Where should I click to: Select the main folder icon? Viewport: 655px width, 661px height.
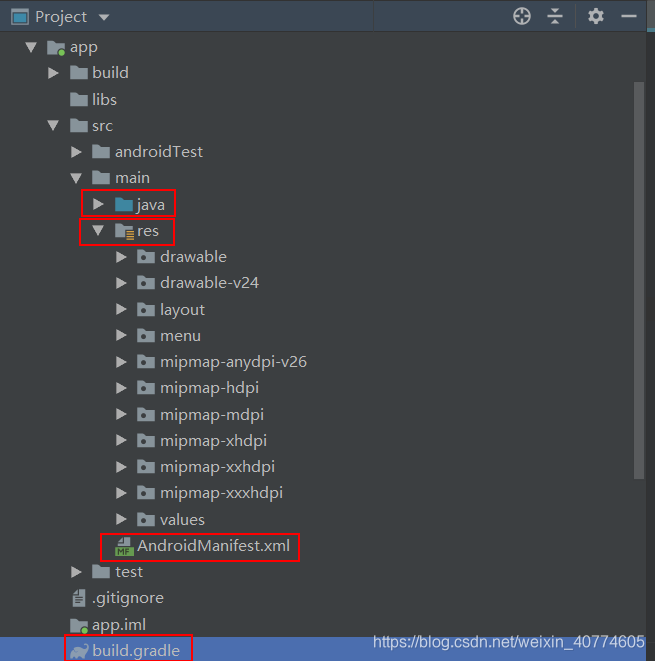tap(101, 178)
